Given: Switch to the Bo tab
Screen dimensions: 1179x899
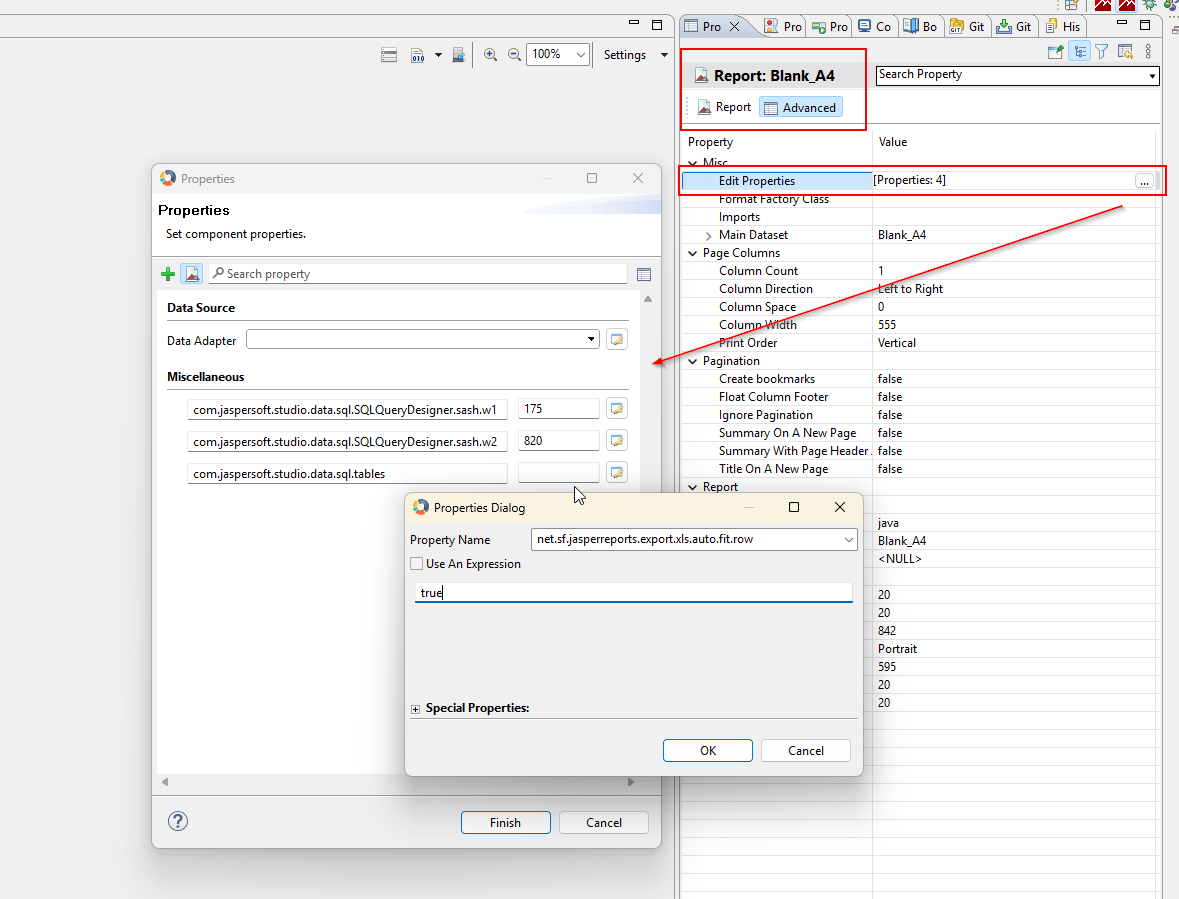Looking at the screenshot, I should pyautogui.click(x=920, y=26).
